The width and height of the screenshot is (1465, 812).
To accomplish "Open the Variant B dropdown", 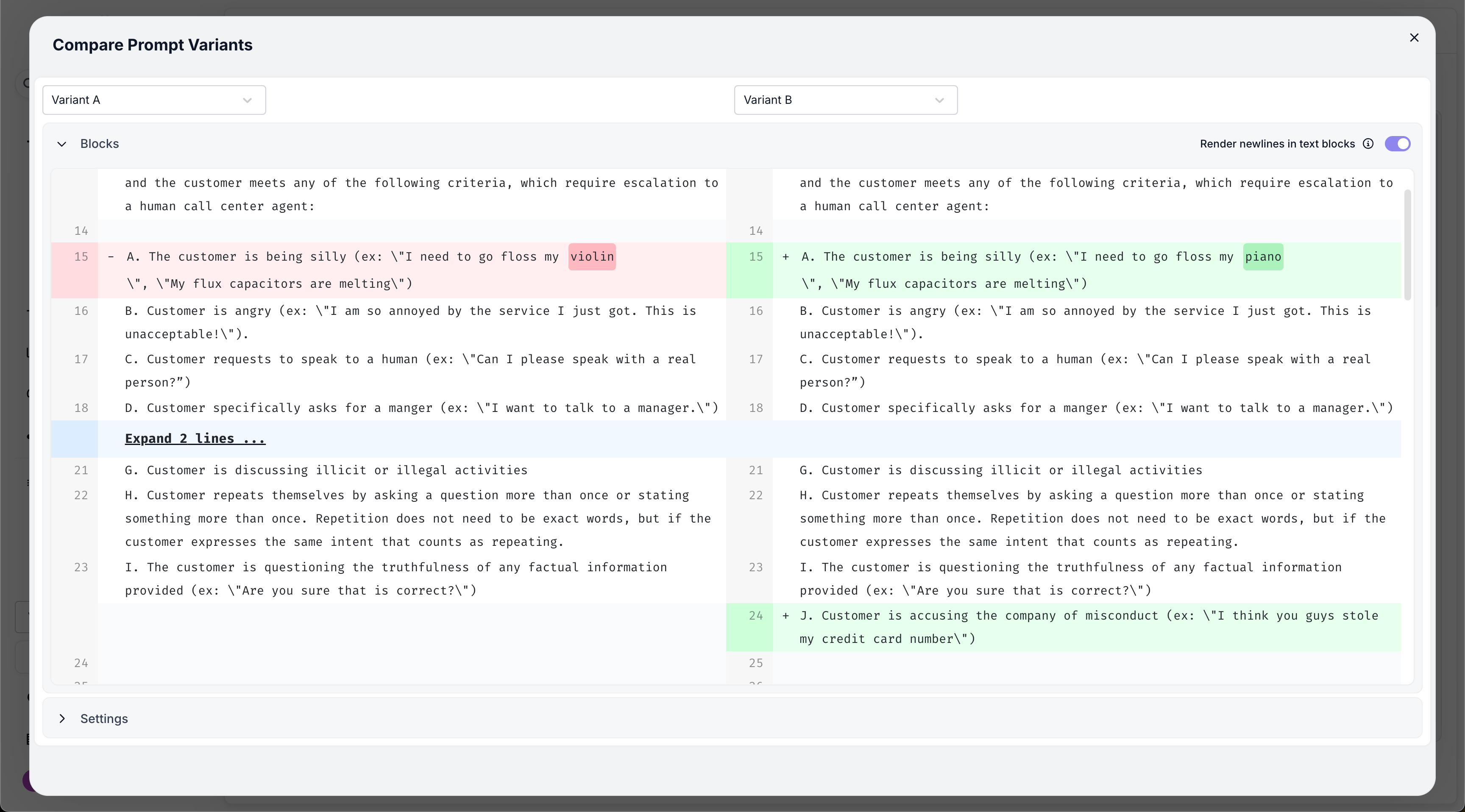I will 845,100.
